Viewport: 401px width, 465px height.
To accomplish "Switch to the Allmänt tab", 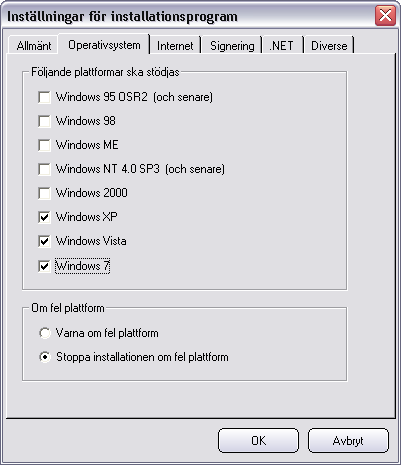I will (x=34, y=45).
